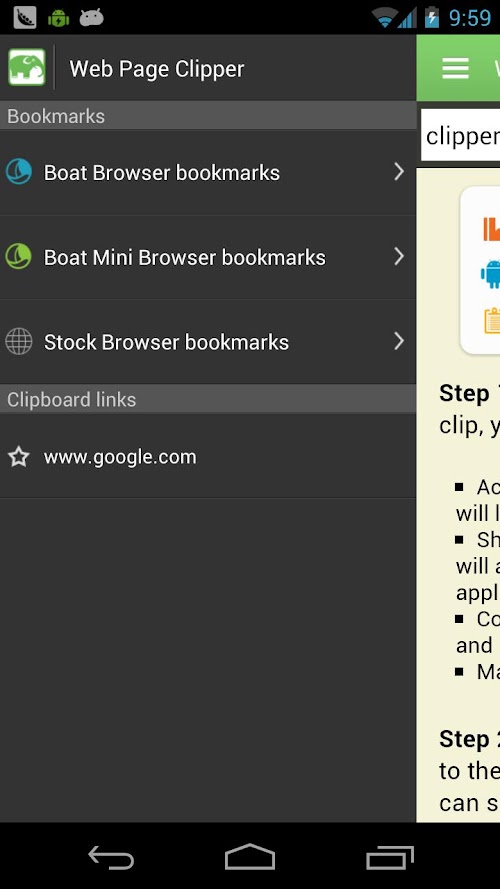The height and width of the screenshot is (889, 500).
Task: Expand Boat Mini Browser bookmarks chevron
Action: click(x=399, y=256)
